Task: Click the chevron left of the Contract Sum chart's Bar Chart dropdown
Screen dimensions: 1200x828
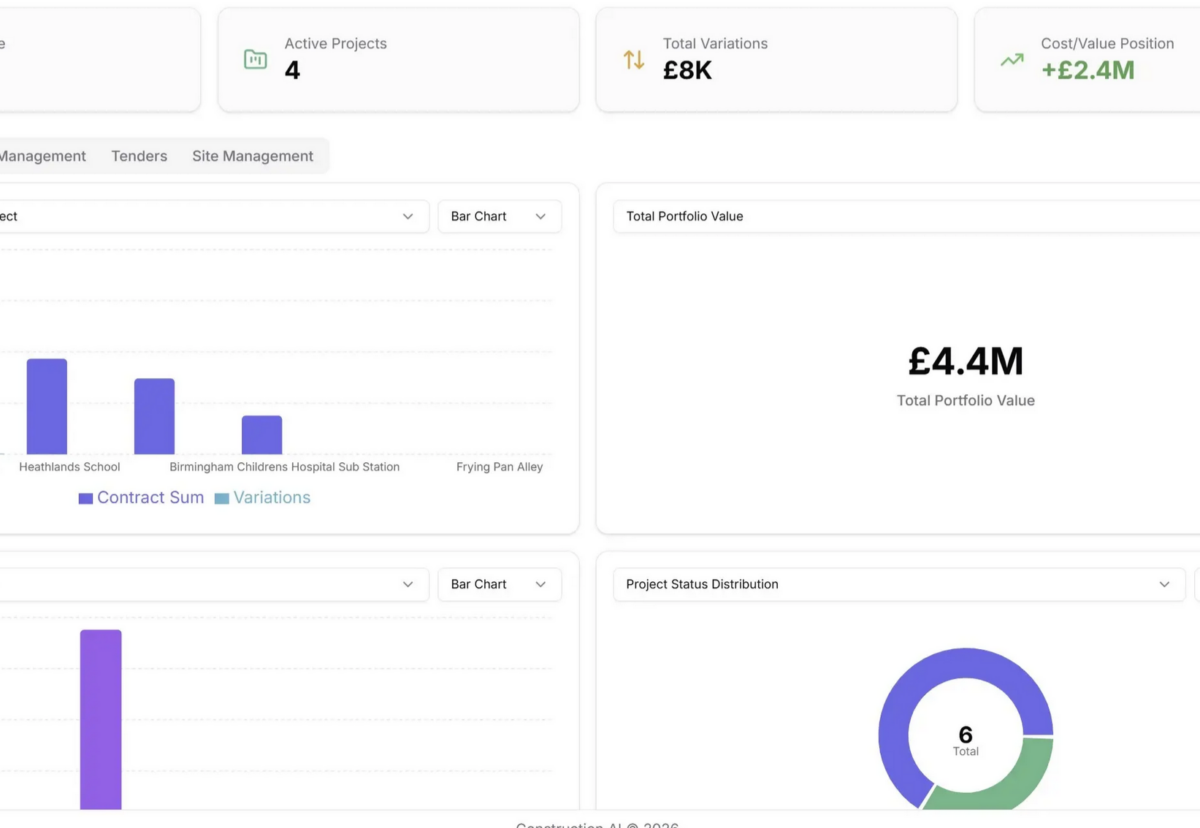Action: pyautogui.click(x=408, y=217)
